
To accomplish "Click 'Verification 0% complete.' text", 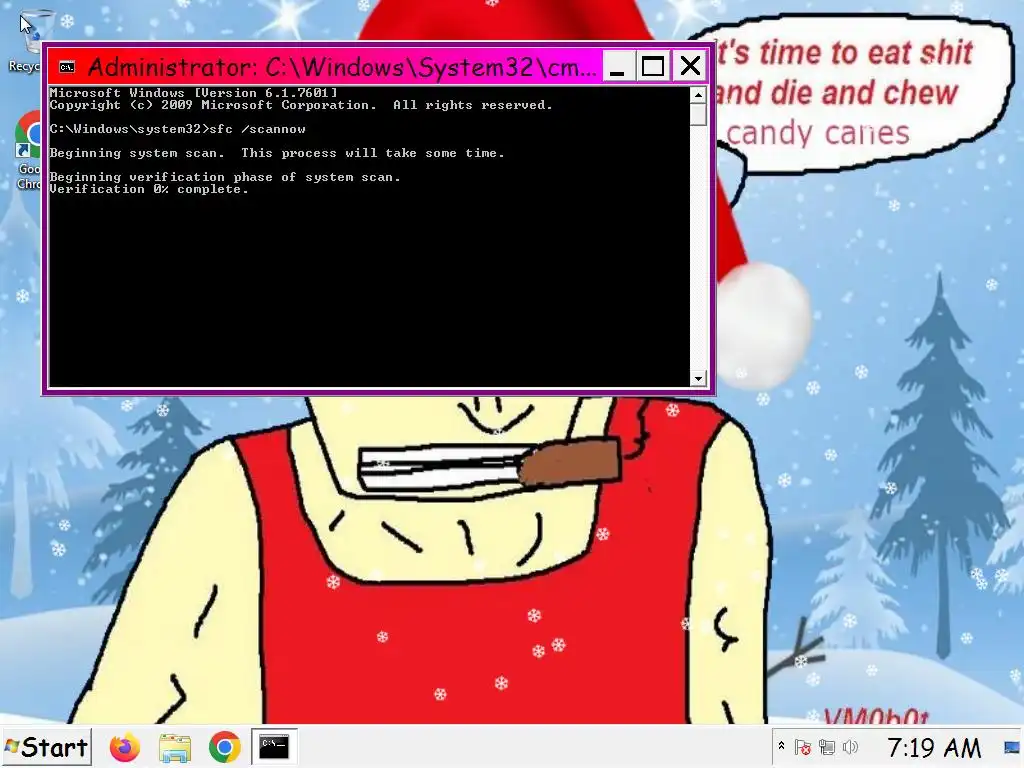I will (149, 189).
